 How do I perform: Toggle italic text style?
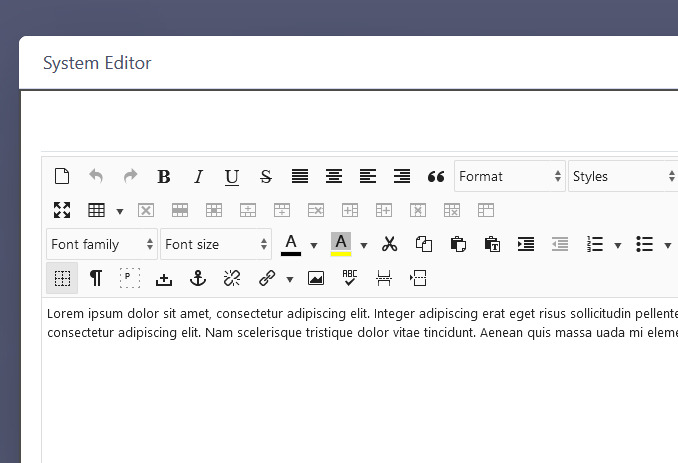[198, 177]
